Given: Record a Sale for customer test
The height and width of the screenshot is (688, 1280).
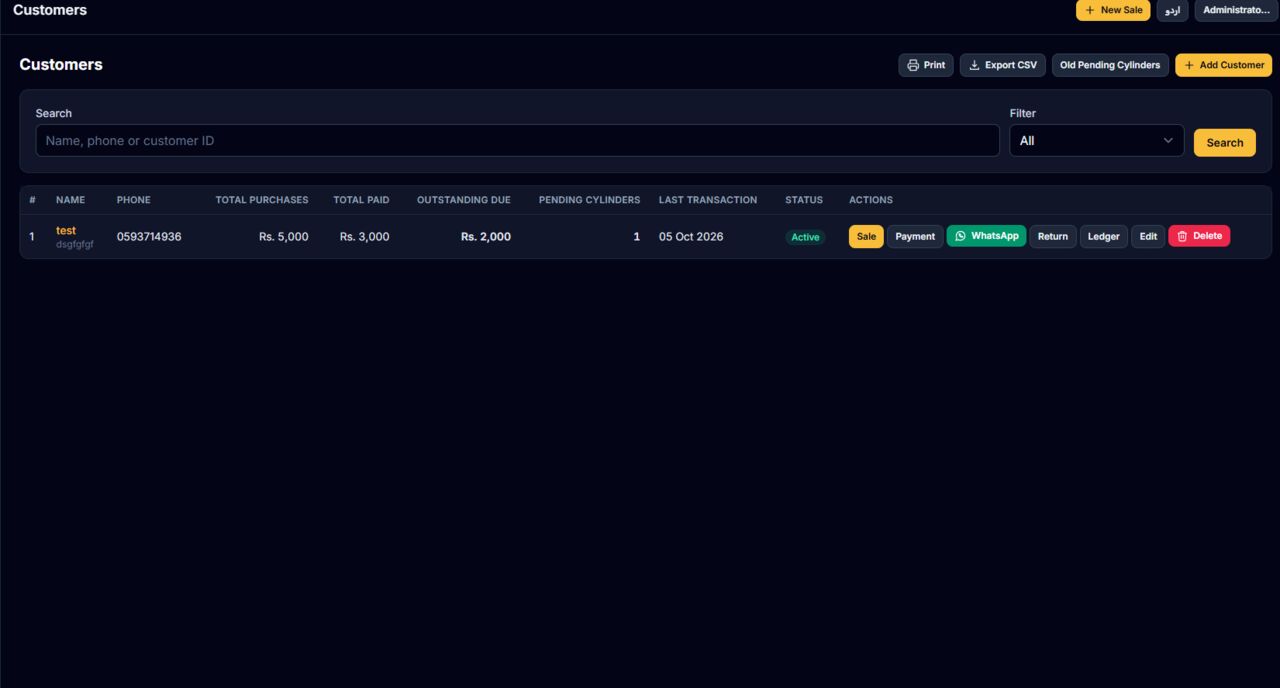Looking at the screenshot, I should point(866,236).
